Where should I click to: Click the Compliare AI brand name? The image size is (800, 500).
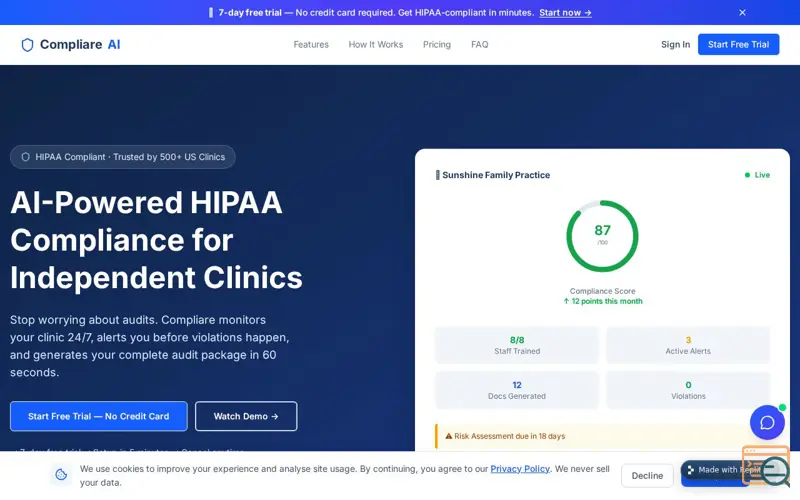tap(80, 45)
